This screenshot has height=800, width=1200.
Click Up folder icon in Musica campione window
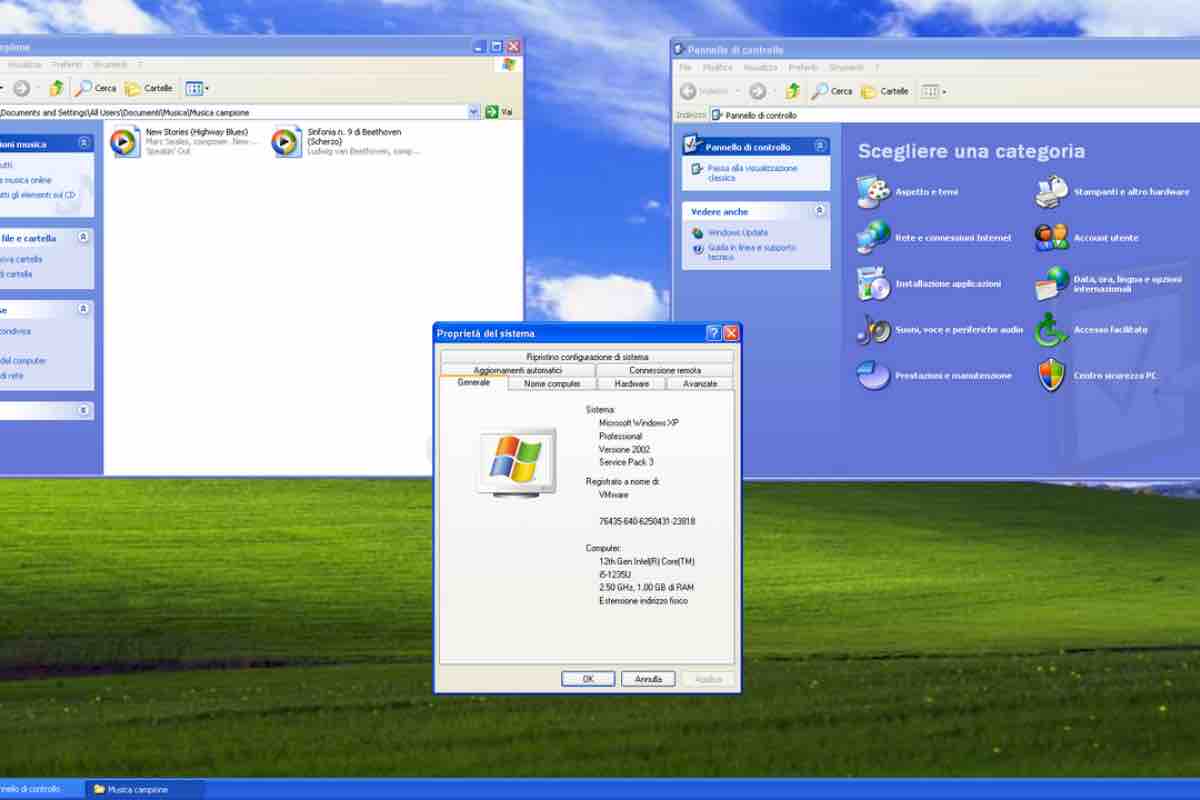(57, 88)
